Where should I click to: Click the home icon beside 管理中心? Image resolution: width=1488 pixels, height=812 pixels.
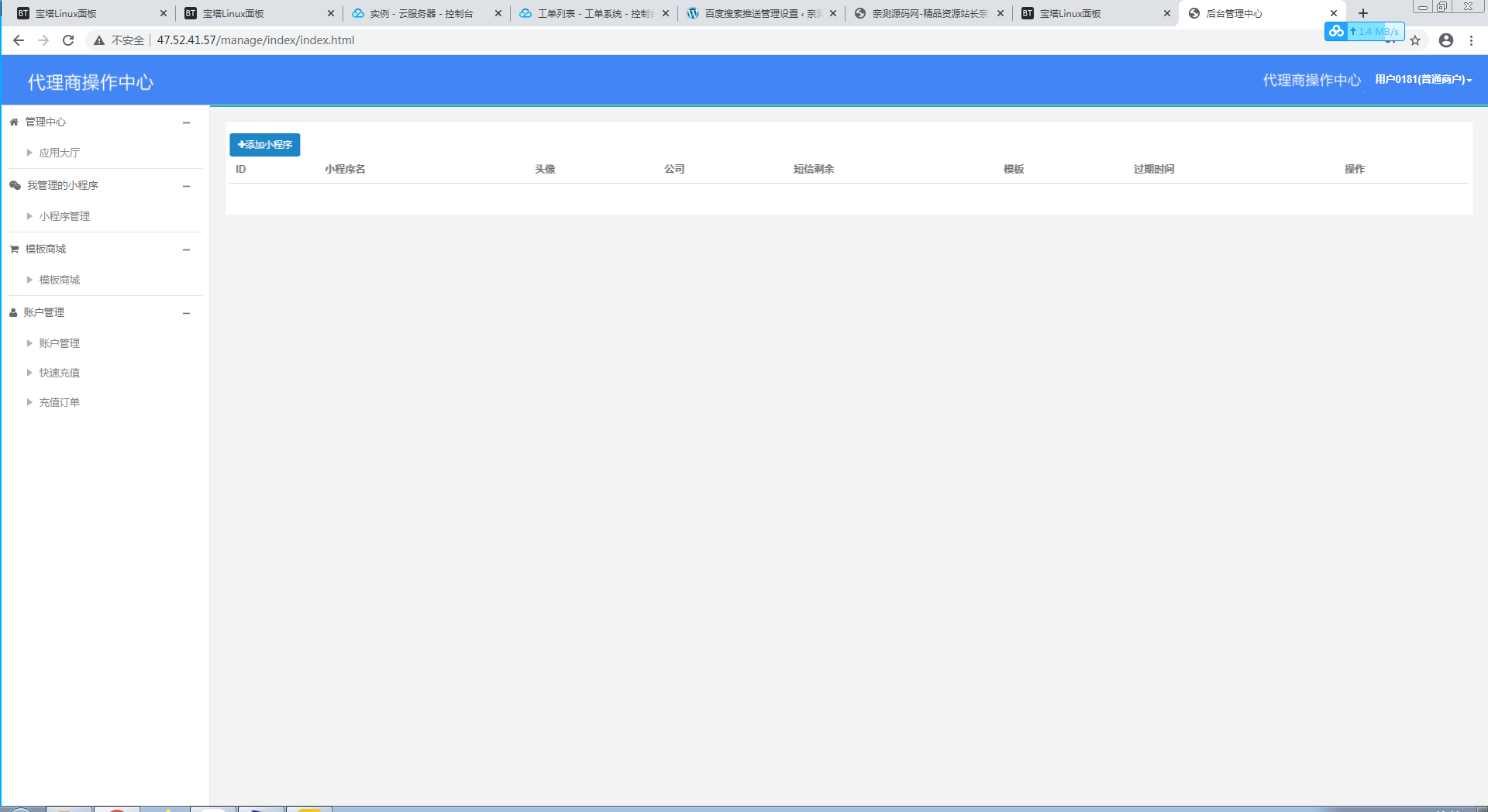14,122
